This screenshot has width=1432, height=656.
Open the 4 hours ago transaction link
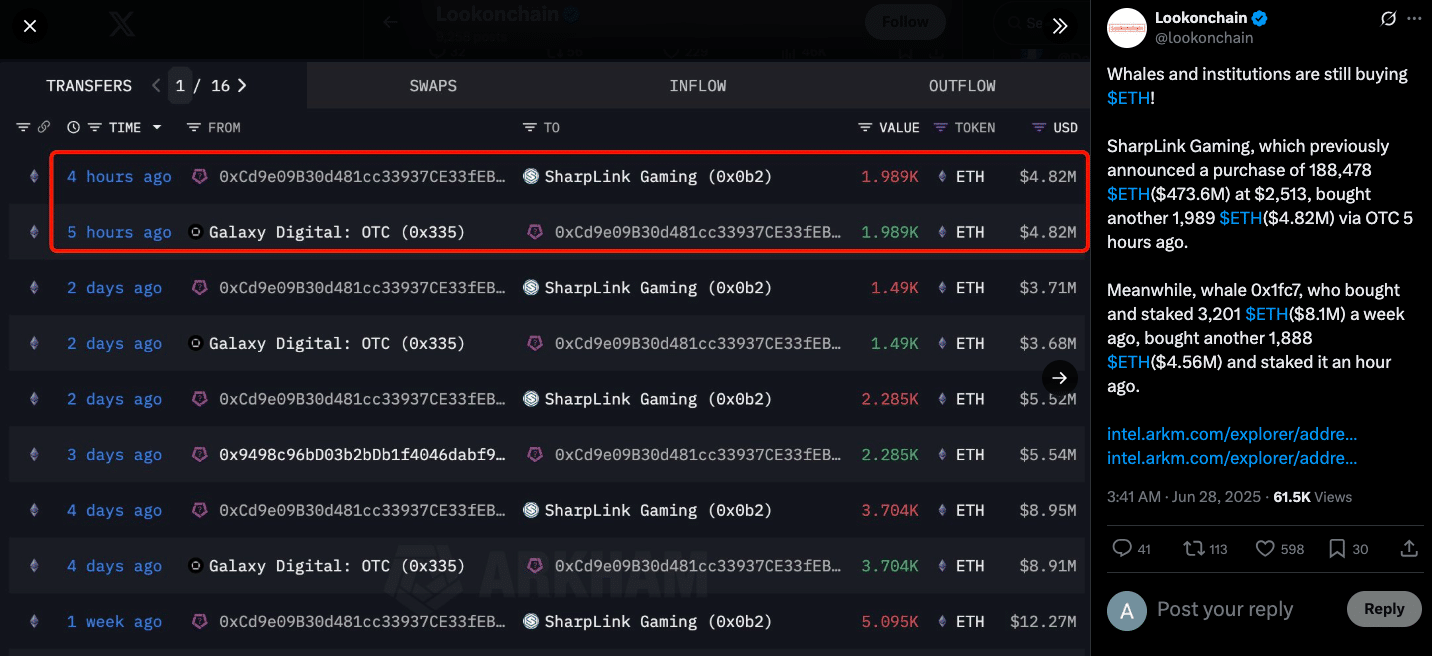tap(119, 177)
